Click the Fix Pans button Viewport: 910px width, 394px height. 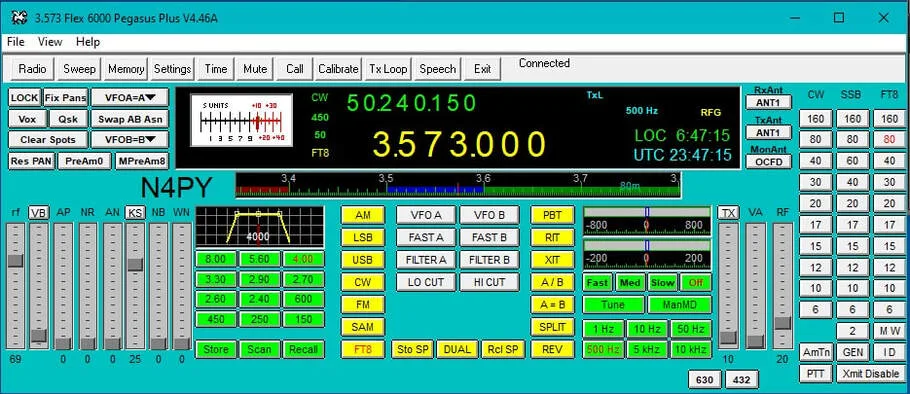pos(66,98)
